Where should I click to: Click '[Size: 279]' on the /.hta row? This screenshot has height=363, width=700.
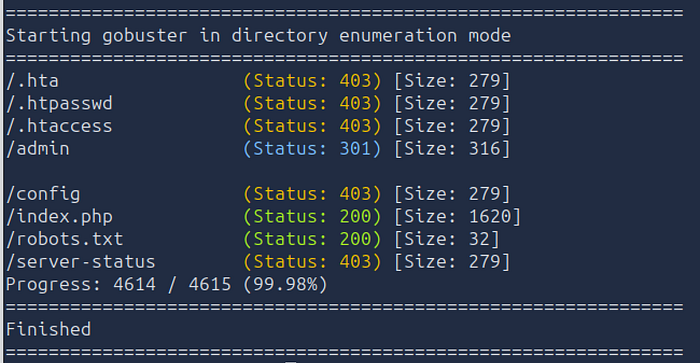click(452, 81)
